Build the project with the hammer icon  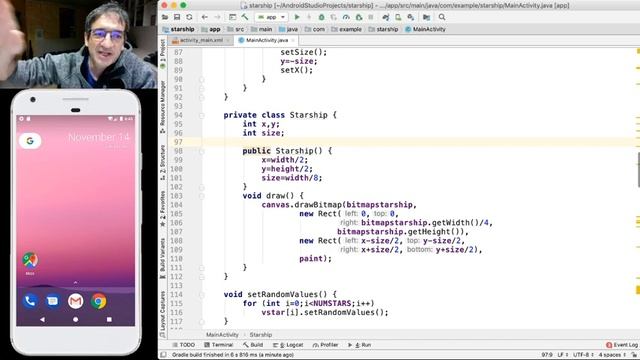click(x=245, y=17)
